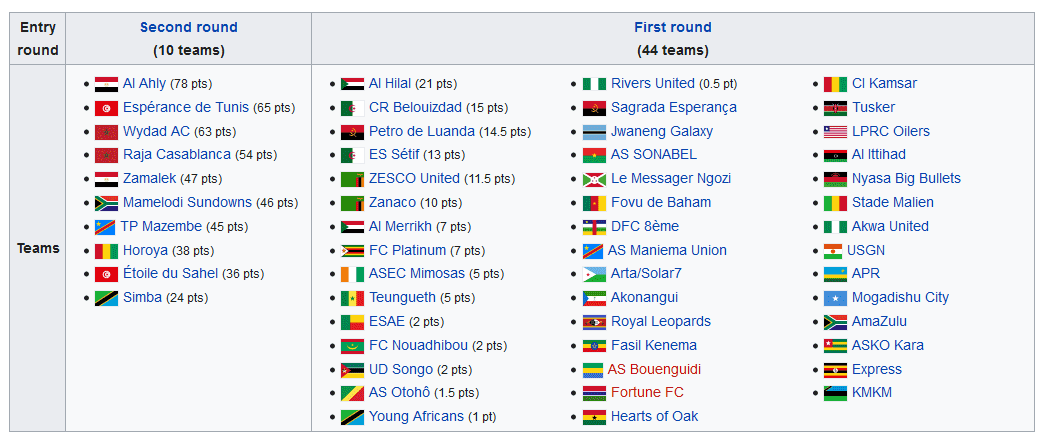Open the Royal Leopards team link
The image size is (1049, 448).
coord(661,322)
